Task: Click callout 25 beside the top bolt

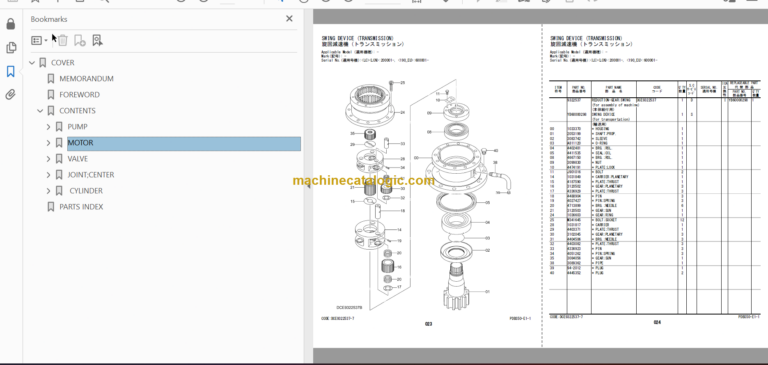Action: 402,82
